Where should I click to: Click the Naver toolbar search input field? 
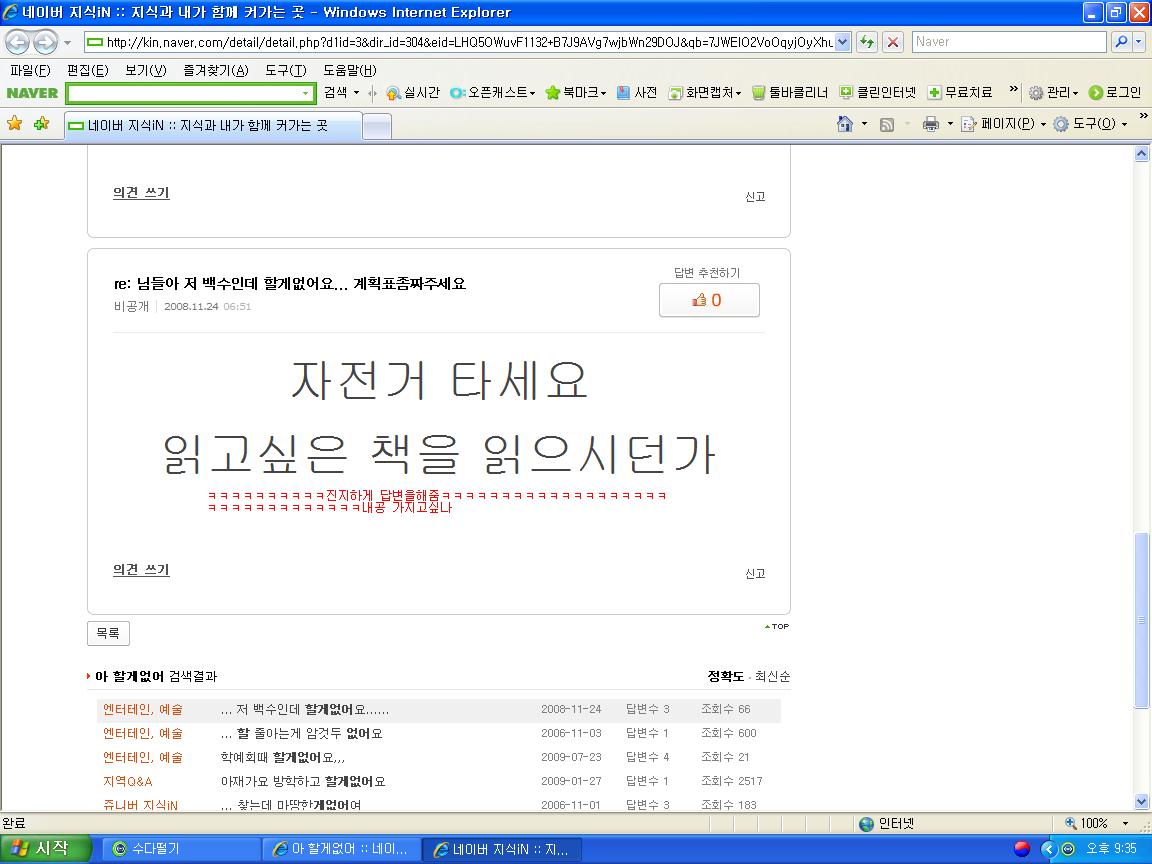point(190,93)
